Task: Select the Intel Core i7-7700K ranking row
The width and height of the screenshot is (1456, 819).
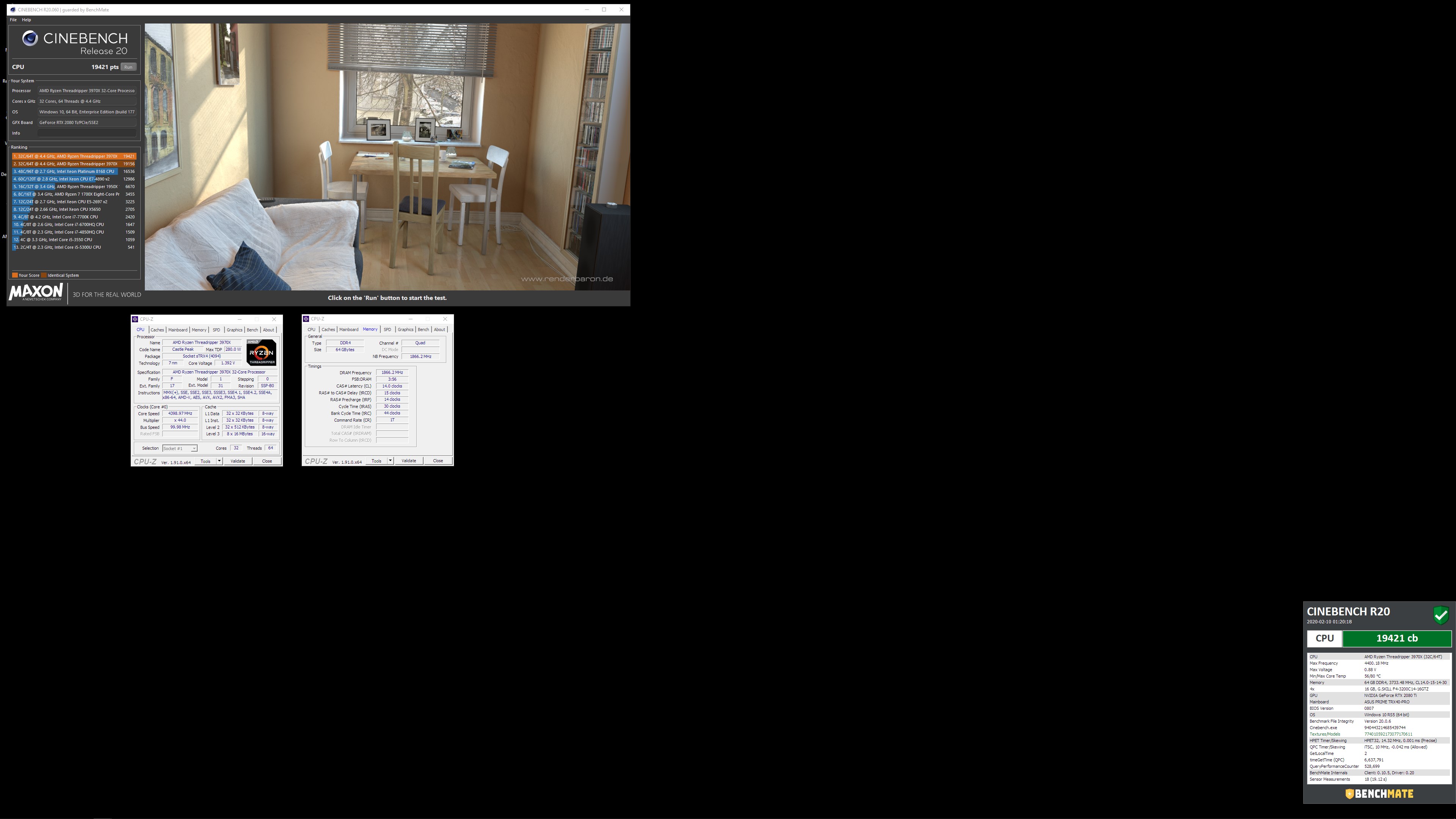Action: pyautogui.click(x=74, y=217)
